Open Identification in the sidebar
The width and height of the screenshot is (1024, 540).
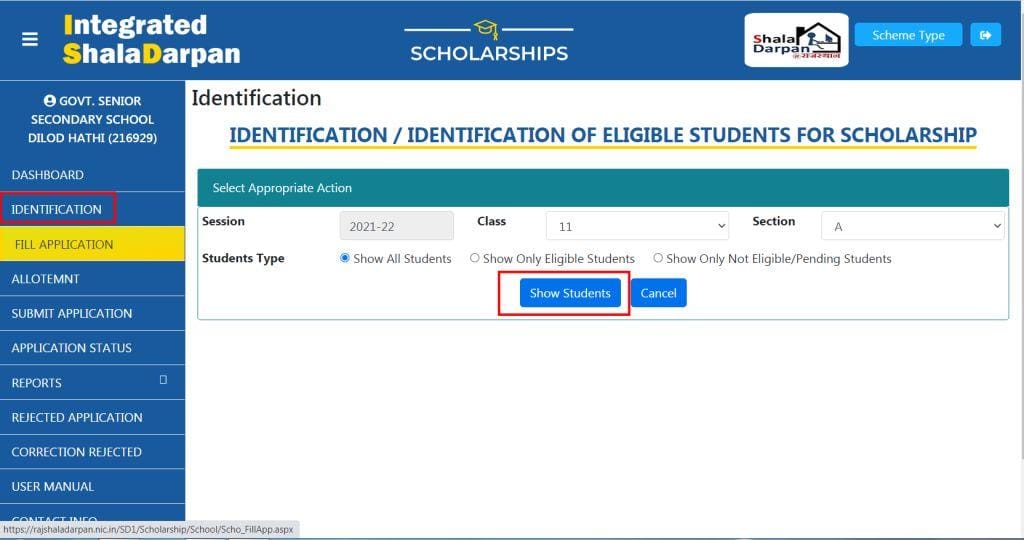coord(57,209)
